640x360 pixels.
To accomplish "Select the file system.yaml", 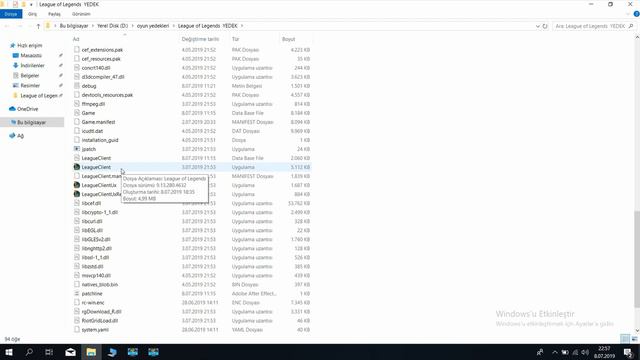I will tap(95, 329).
